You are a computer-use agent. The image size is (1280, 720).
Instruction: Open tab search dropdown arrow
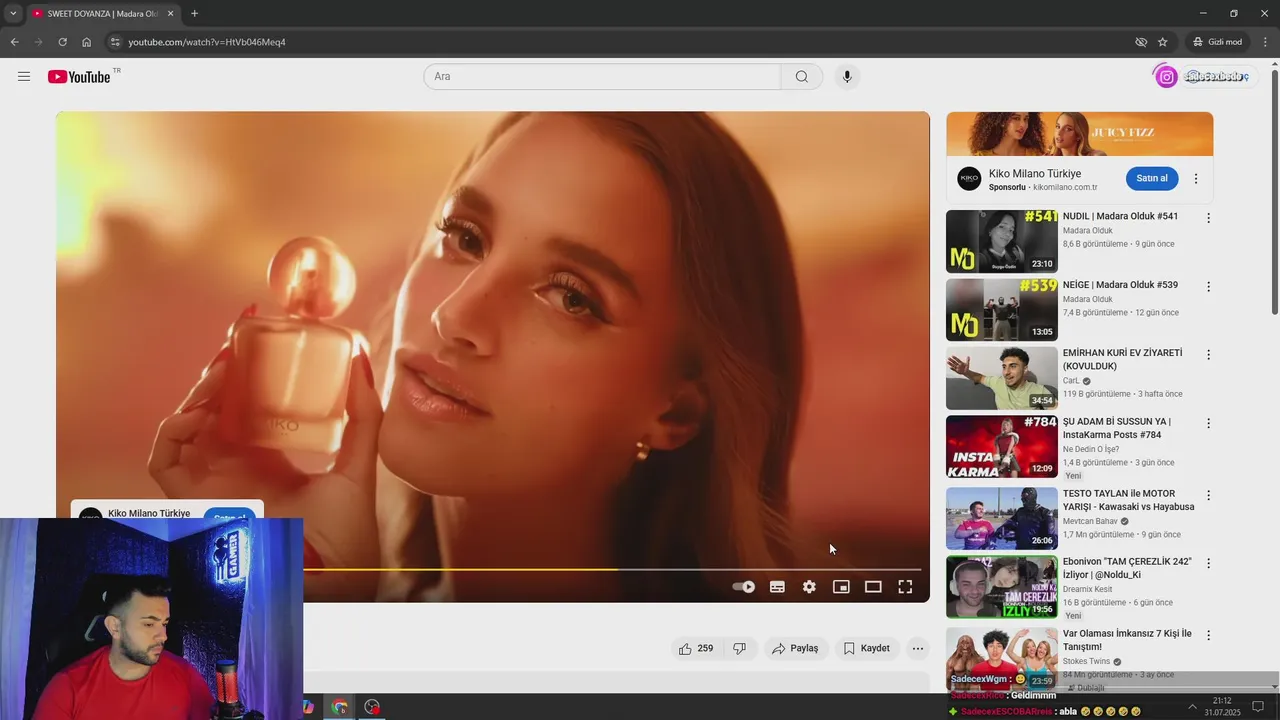[13, 14]
